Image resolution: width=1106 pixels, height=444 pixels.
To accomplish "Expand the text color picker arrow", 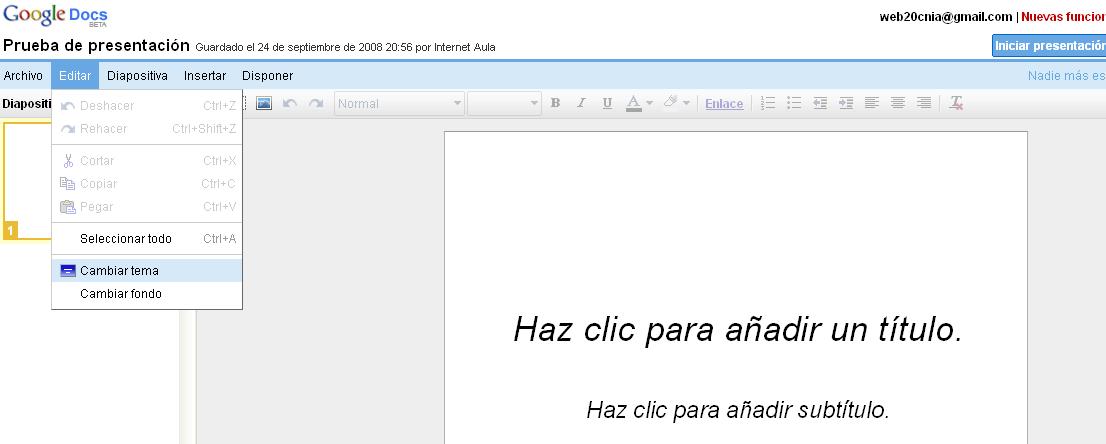I will click(649, 103).
